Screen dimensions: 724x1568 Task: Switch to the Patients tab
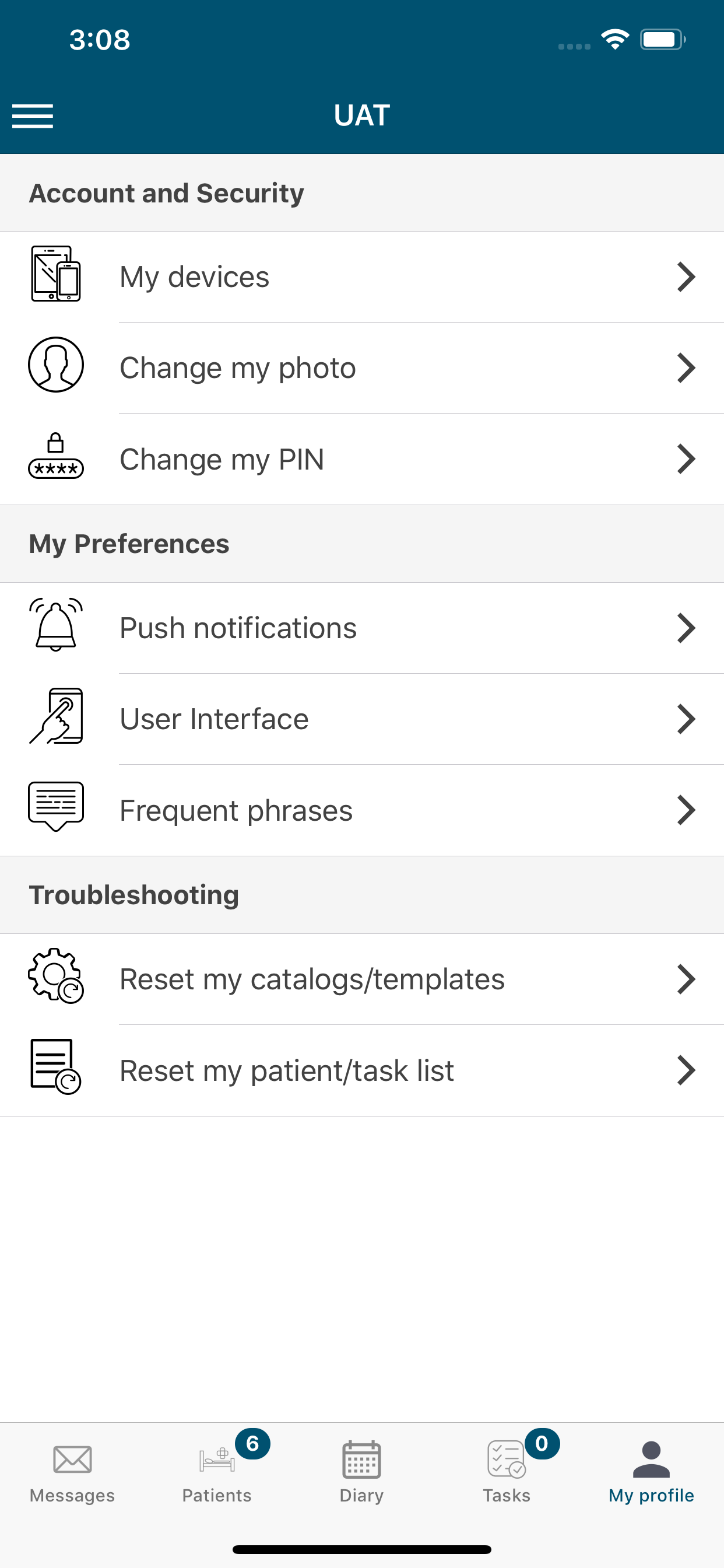(217, 1472)
